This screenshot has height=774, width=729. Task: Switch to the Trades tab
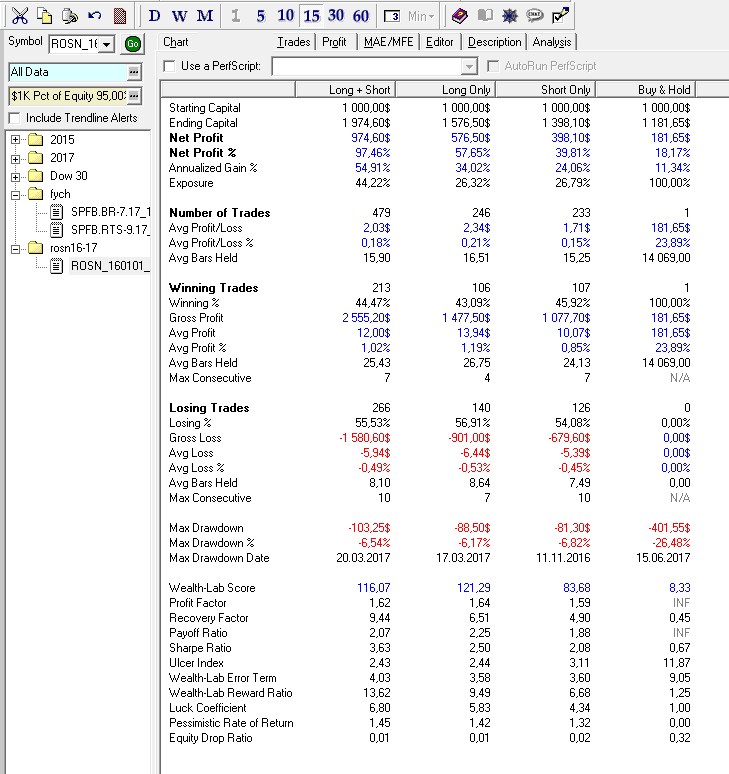[x=294, y=42]
